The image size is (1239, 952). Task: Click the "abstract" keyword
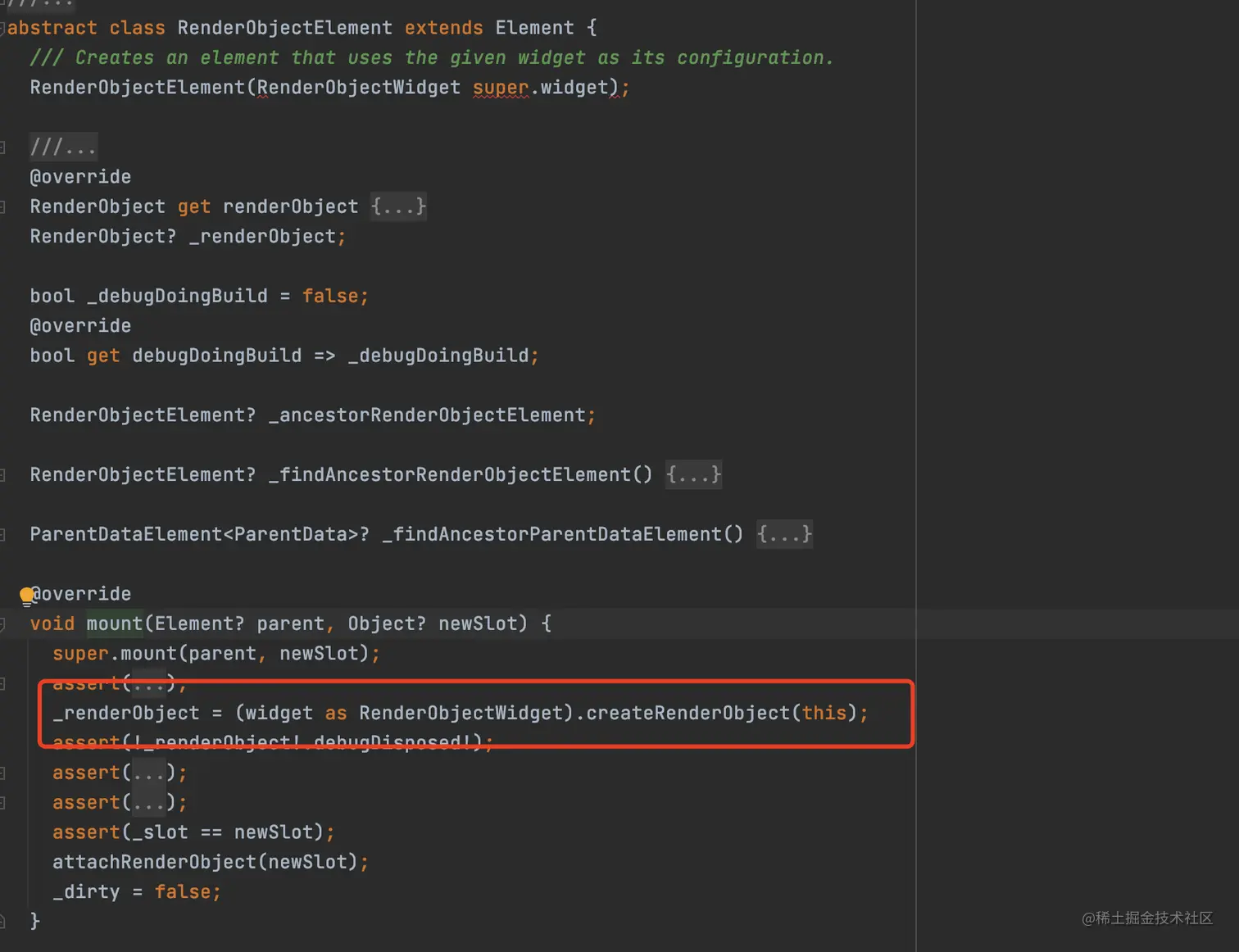[52, 28]
